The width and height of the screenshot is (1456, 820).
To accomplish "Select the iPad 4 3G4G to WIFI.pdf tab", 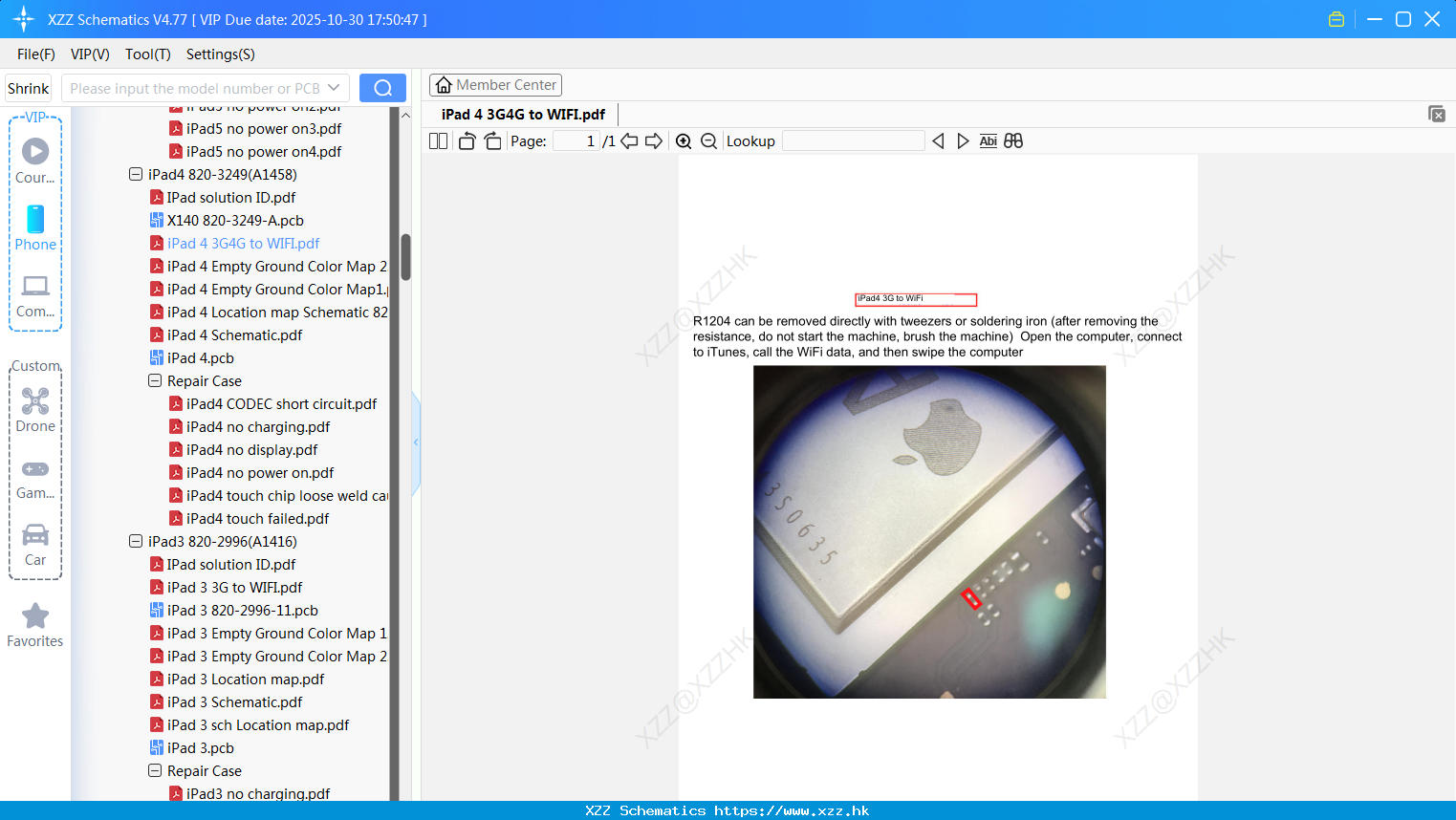I will point(523,115).
